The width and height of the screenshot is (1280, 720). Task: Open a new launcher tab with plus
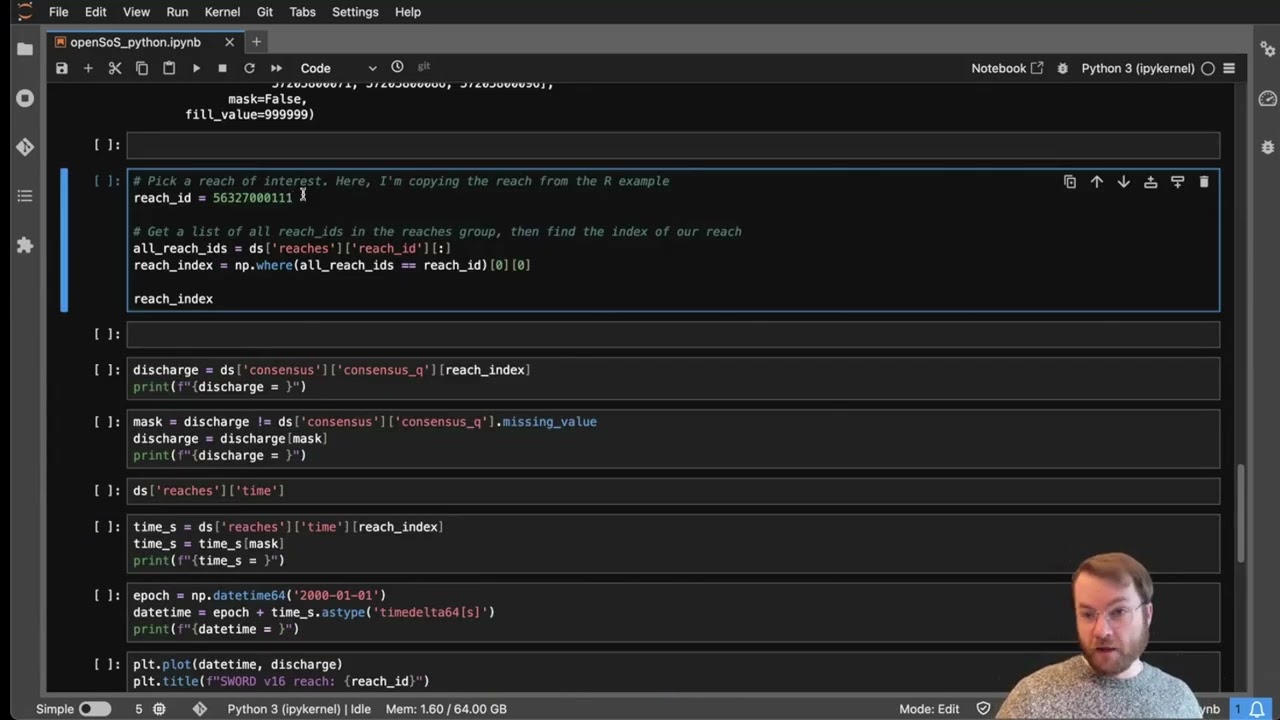pyautogui.click(x=256, y=42)
